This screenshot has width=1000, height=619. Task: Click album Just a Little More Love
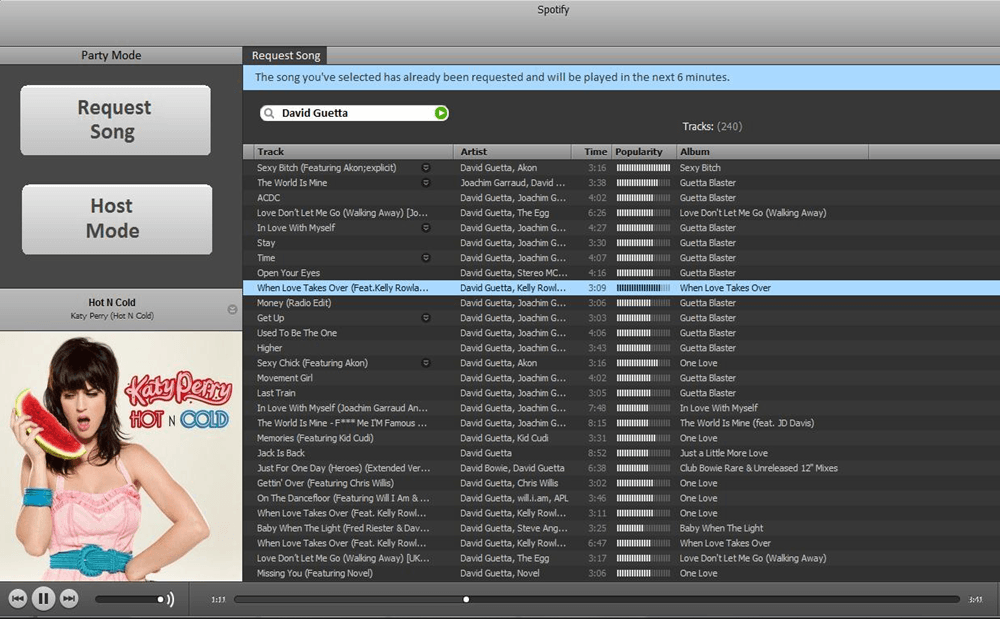pyautogui.click(x=723, y=453)
